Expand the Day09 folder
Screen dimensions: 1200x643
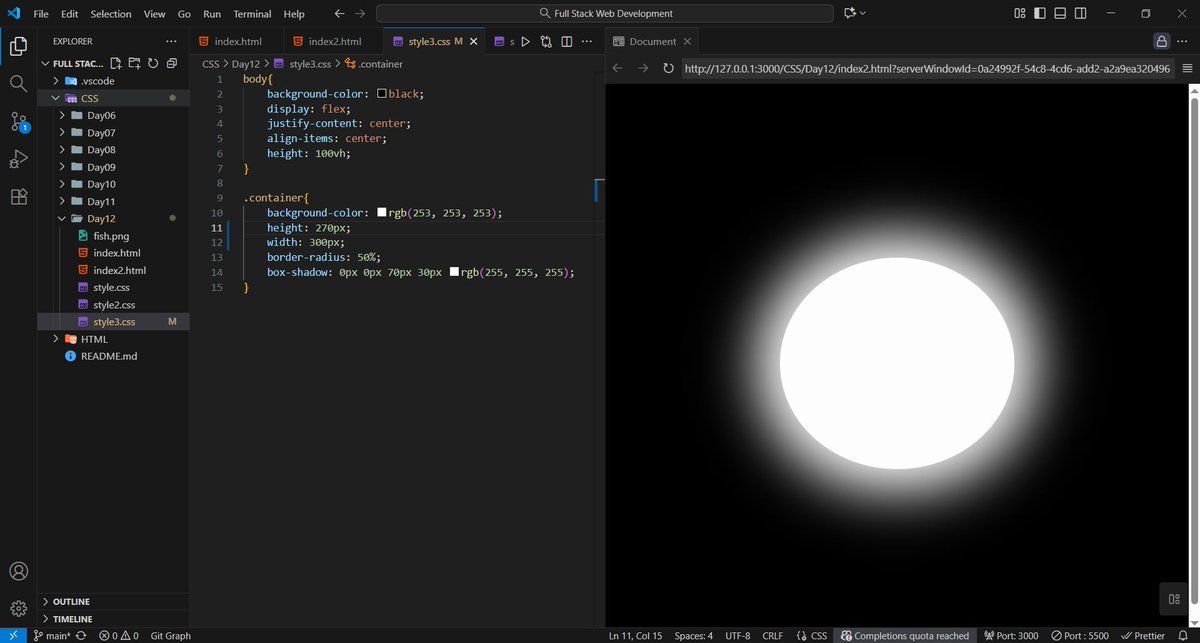63,167
